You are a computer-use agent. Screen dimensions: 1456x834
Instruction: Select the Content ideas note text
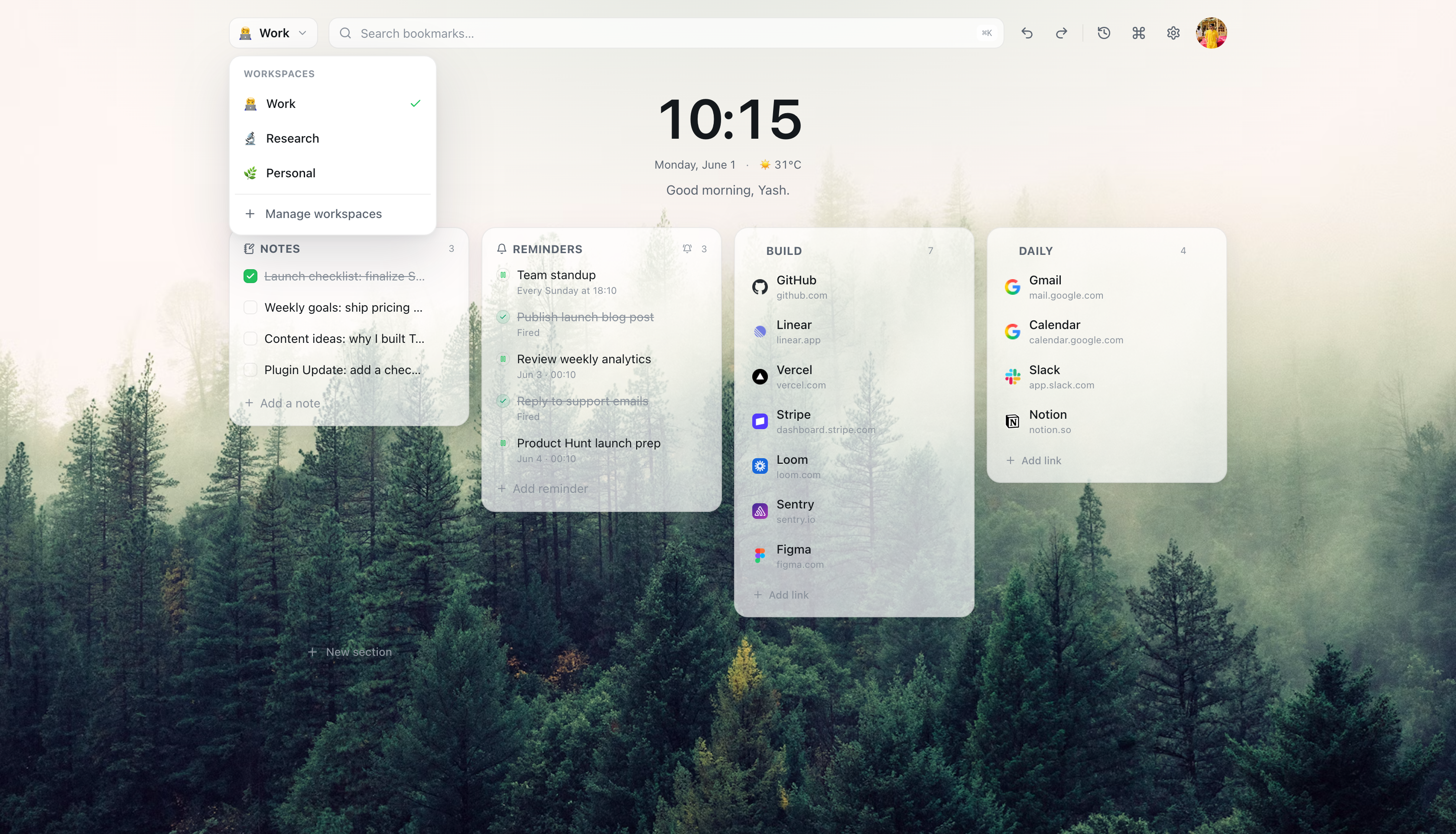tap(344, 339)
